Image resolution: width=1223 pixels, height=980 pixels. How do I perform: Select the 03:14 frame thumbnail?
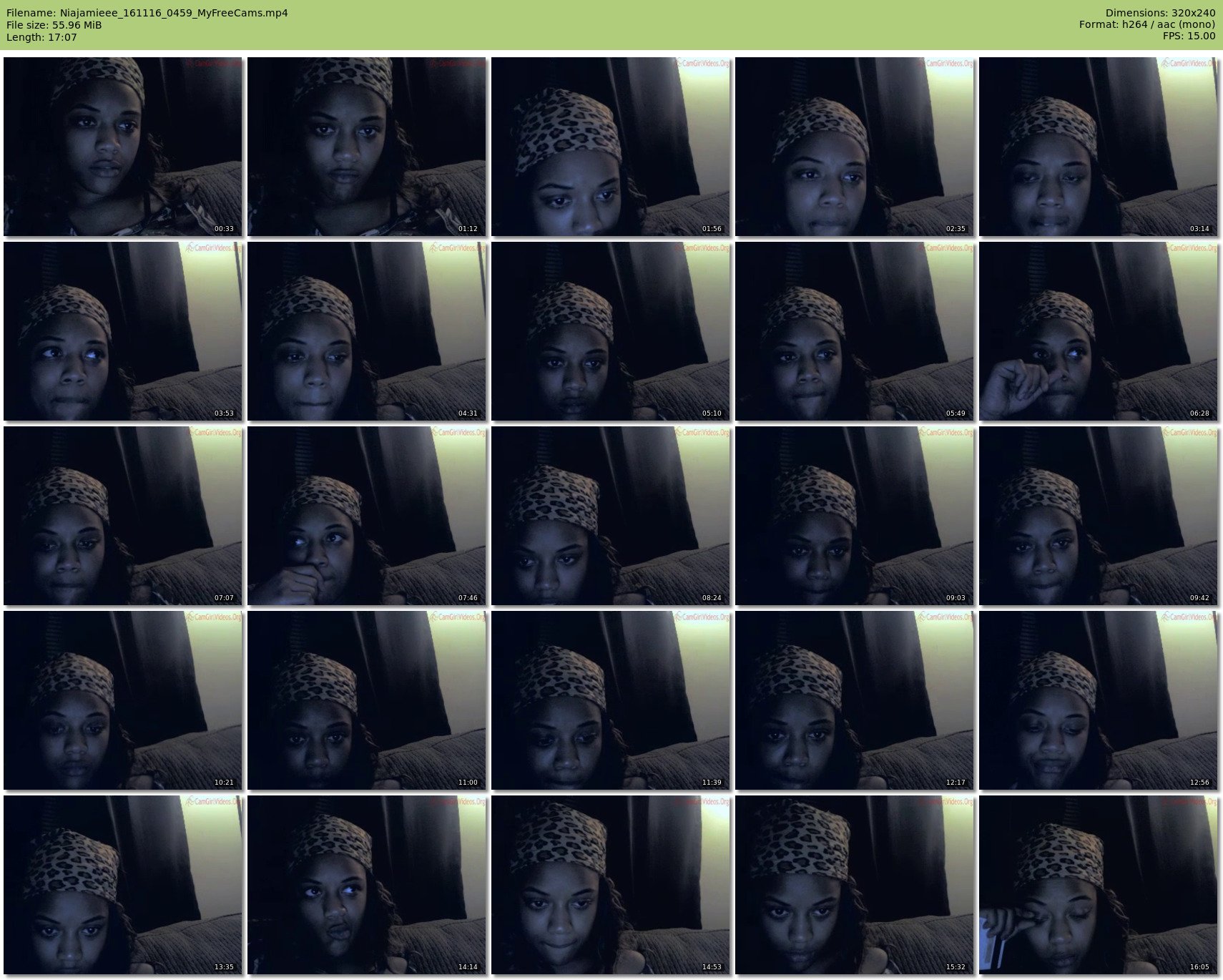(1098, 147)
